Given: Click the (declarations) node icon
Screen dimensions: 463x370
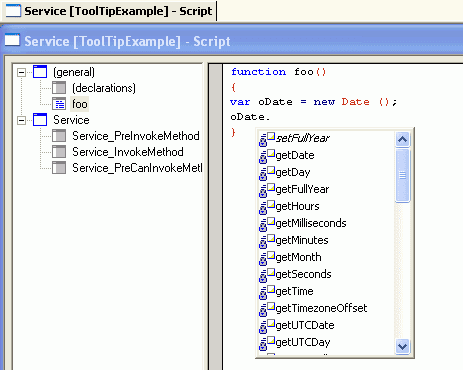Looking at the screenshot, I should [59, 88].
